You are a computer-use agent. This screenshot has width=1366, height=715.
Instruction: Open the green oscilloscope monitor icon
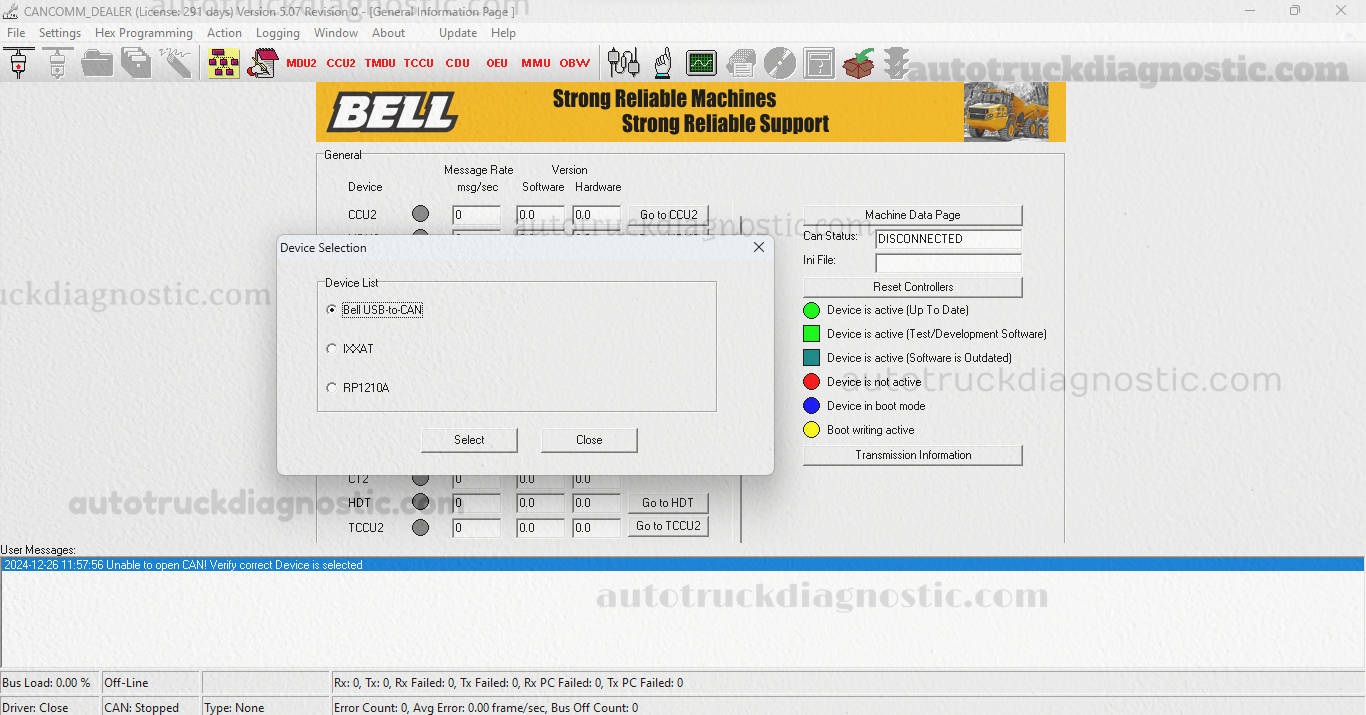click(701, 63)
